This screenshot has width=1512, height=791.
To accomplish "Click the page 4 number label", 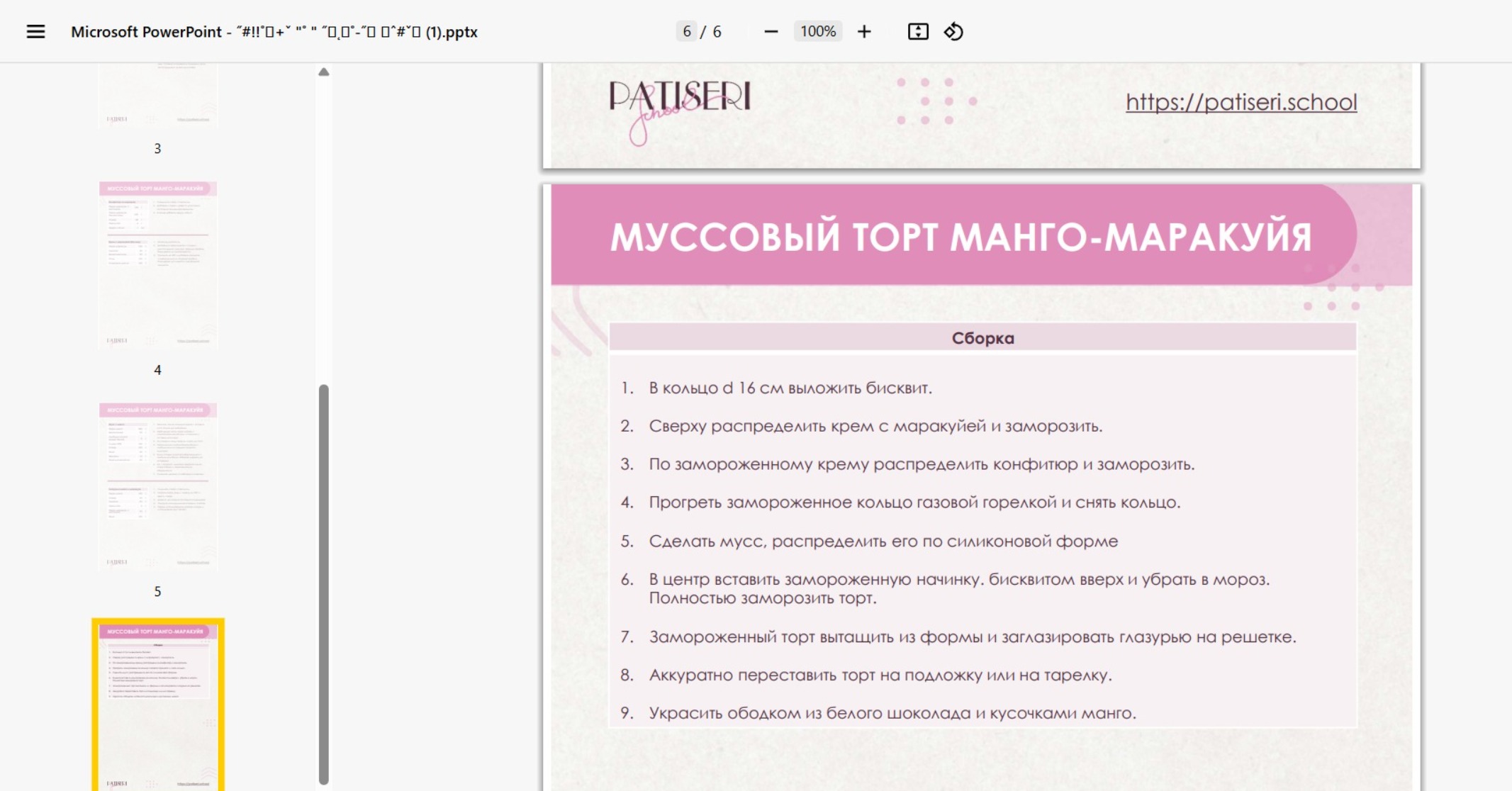I will [x=157, y=370].
